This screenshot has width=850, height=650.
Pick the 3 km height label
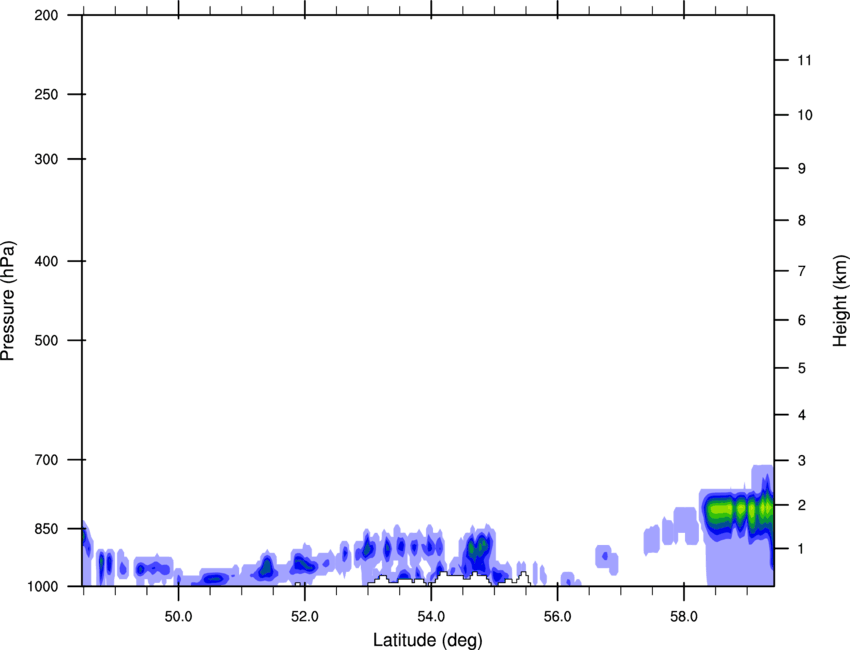point(802,460)
